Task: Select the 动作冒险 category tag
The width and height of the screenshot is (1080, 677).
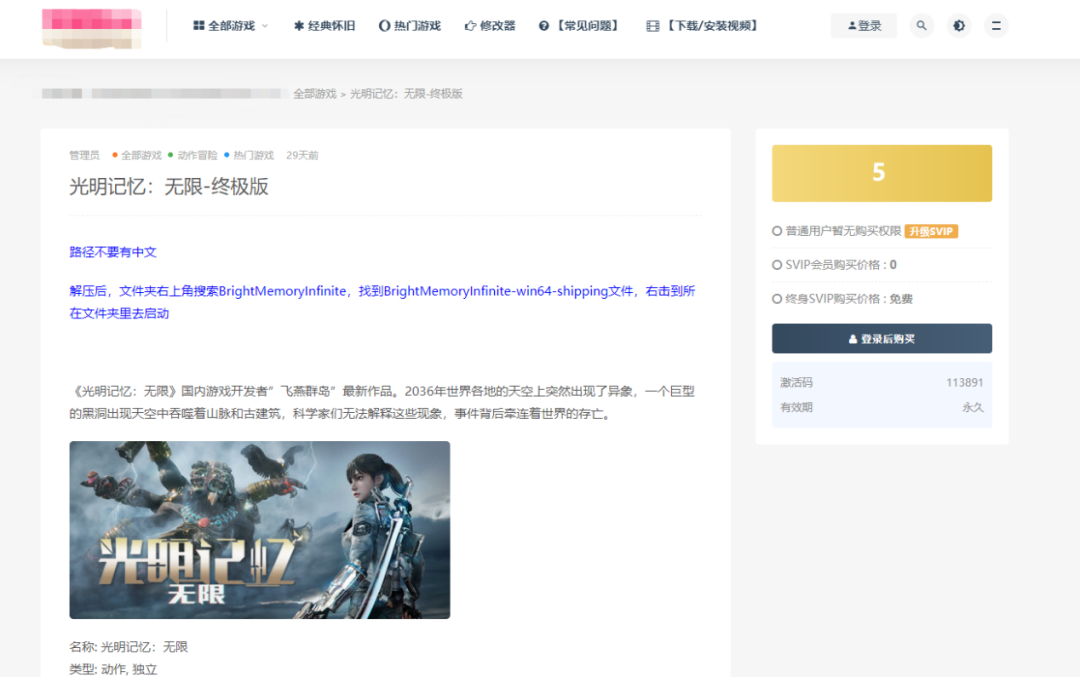Action: (x=193, y=156)
